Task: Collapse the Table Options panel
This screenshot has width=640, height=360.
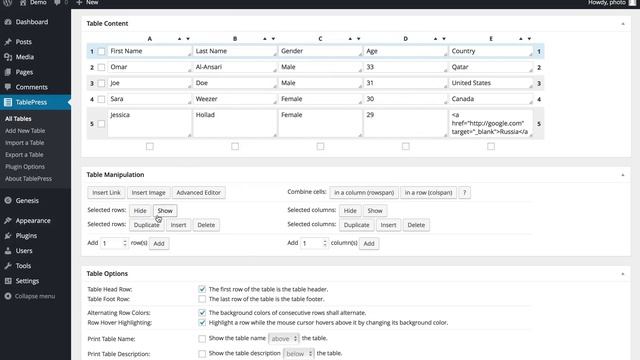Action: pos(623,273)
